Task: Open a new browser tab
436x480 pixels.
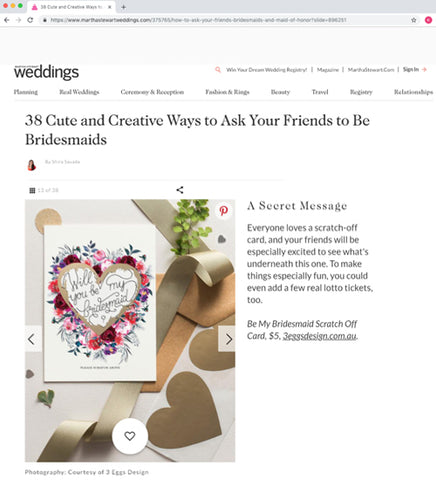Action: pos(123,7)
